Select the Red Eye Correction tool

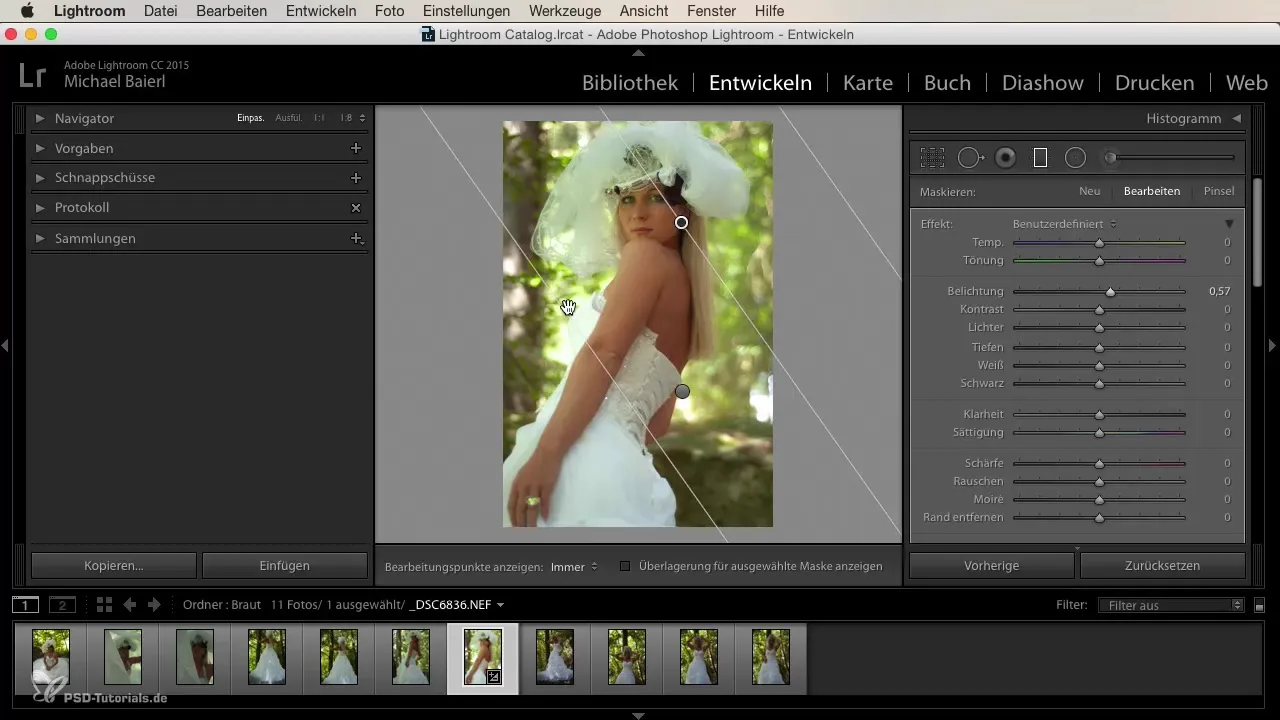(1006, 157)
